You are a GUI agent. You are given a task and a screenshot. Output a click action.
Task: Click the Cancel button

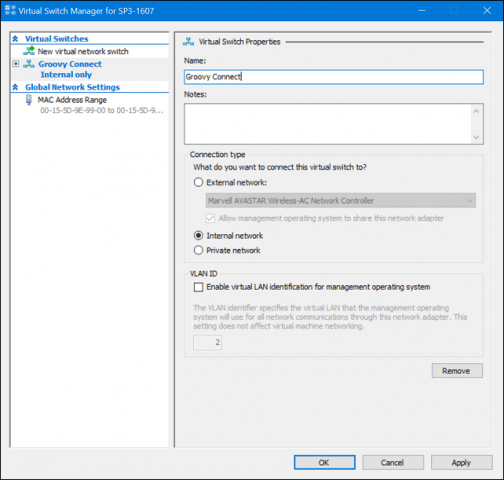click(393, 463)
